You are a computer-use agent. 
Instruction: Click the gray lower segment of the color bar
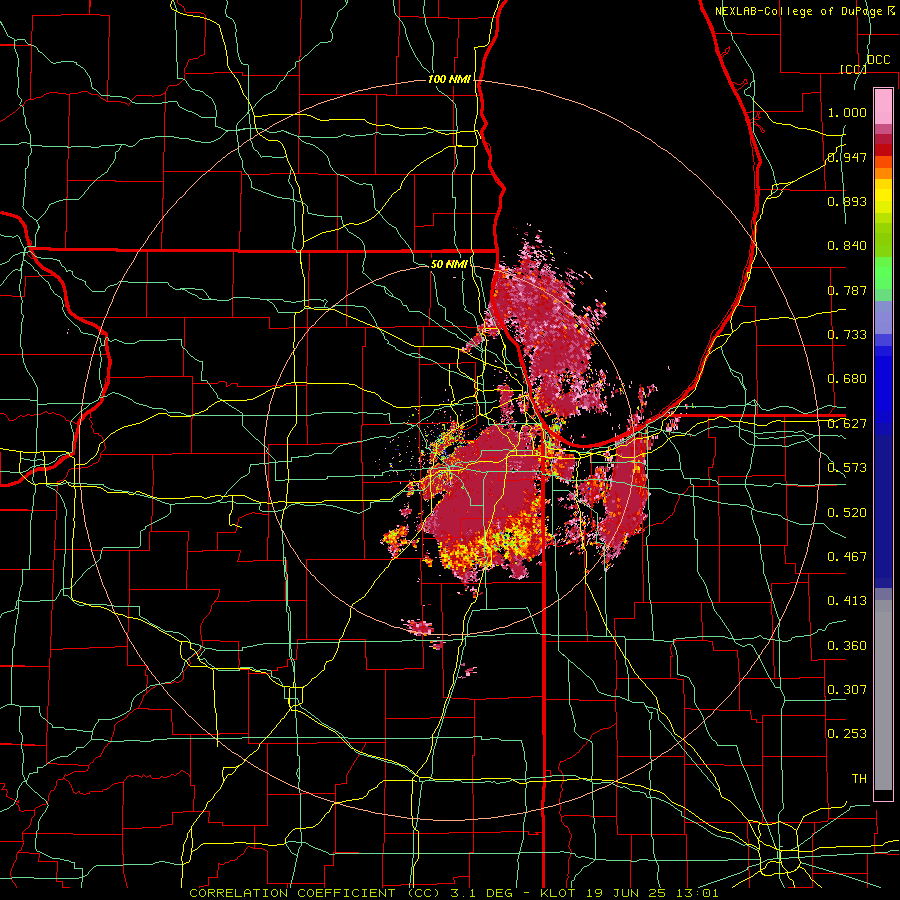tap(883, 695)
